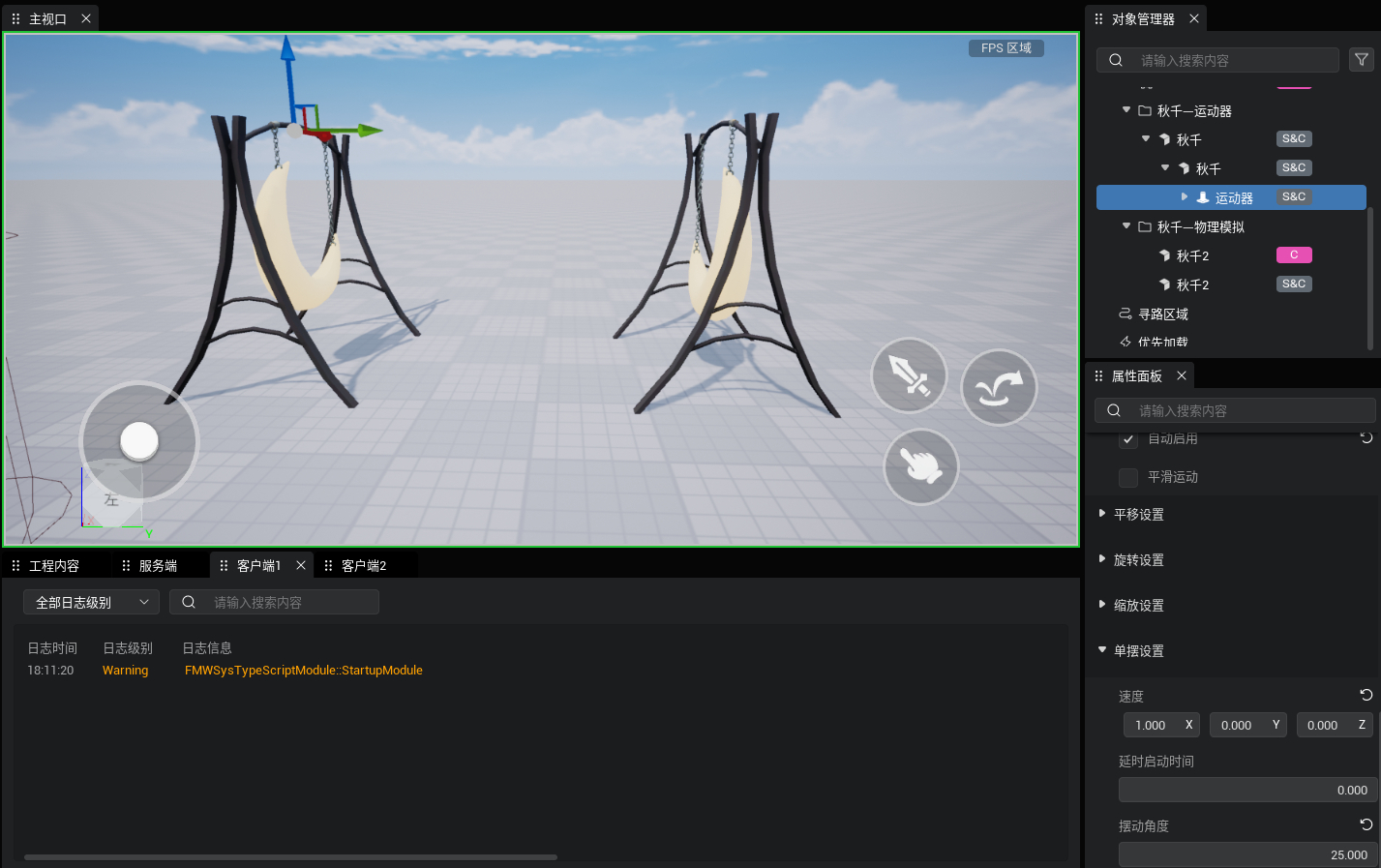Click the search icon in 属性面板
This screenshot has height=868, width=1381.
click(x=1114, y=410)
